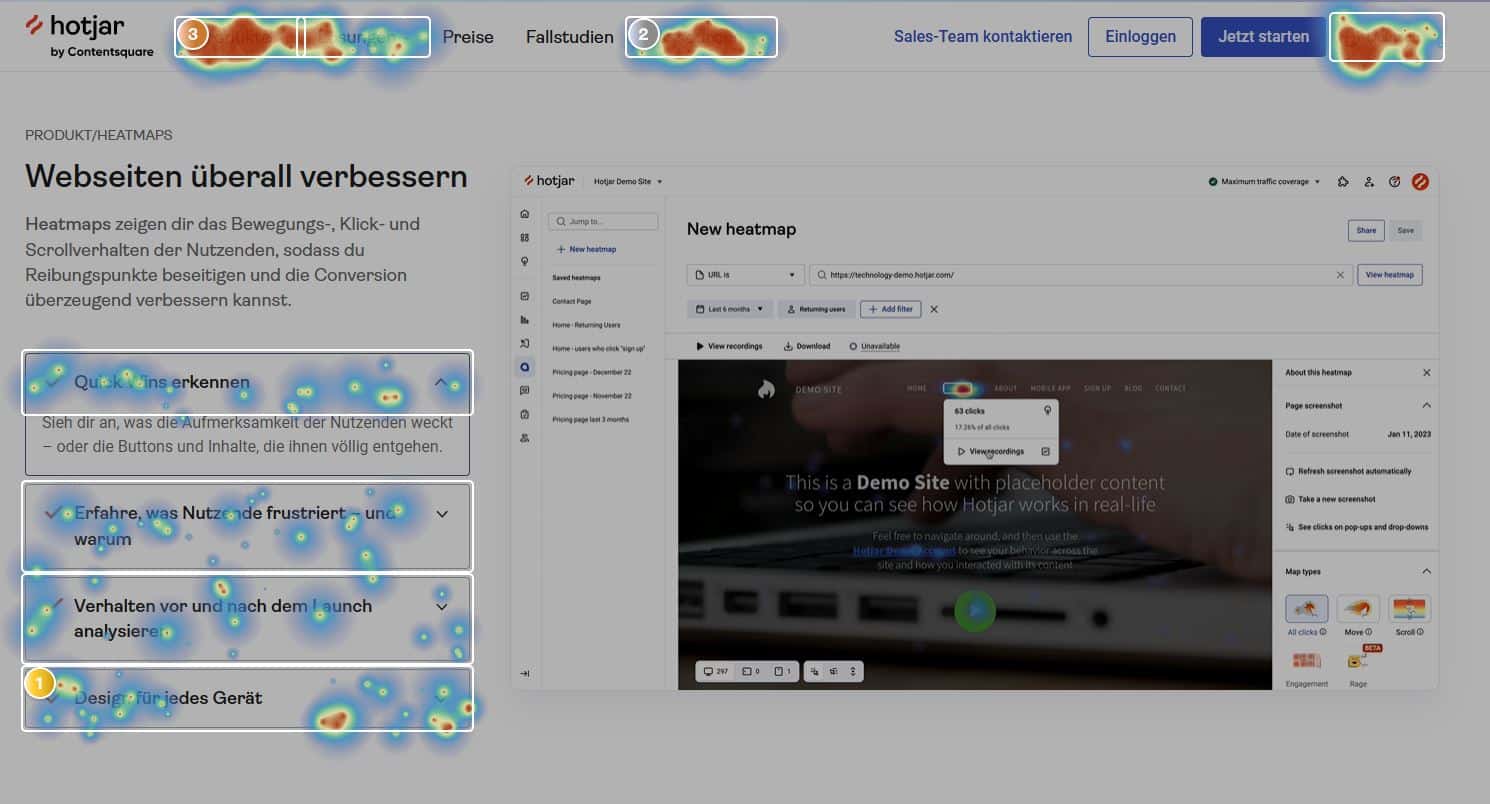Collapse the Quick Wins erkennen accordion
The image size is (1490, 804).
click(247, 382)
